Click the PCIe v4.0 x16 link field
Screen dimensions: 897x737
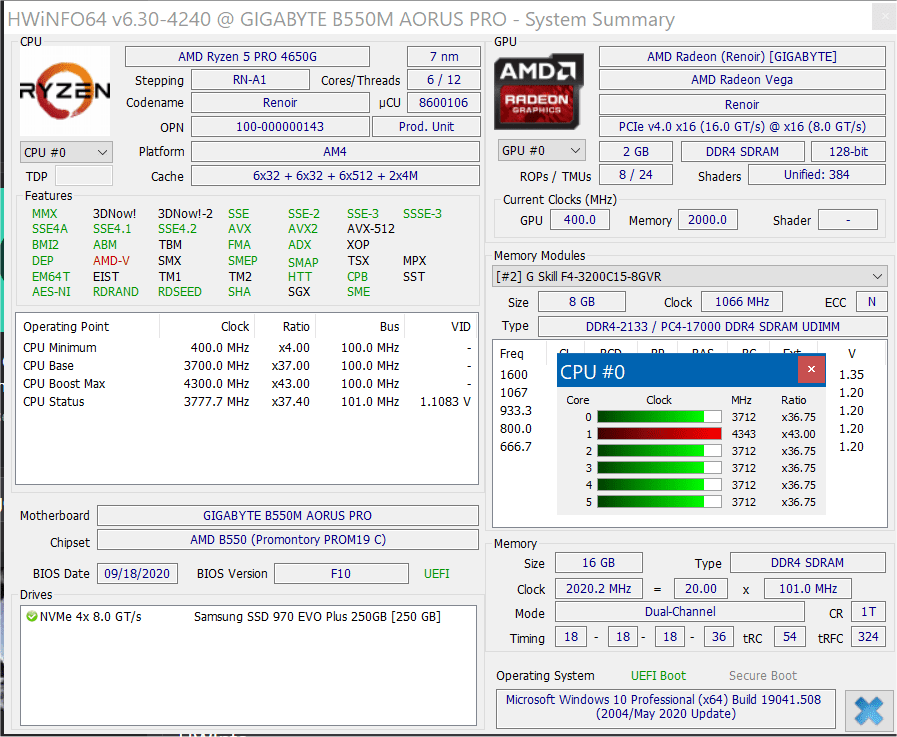point(742,126)
